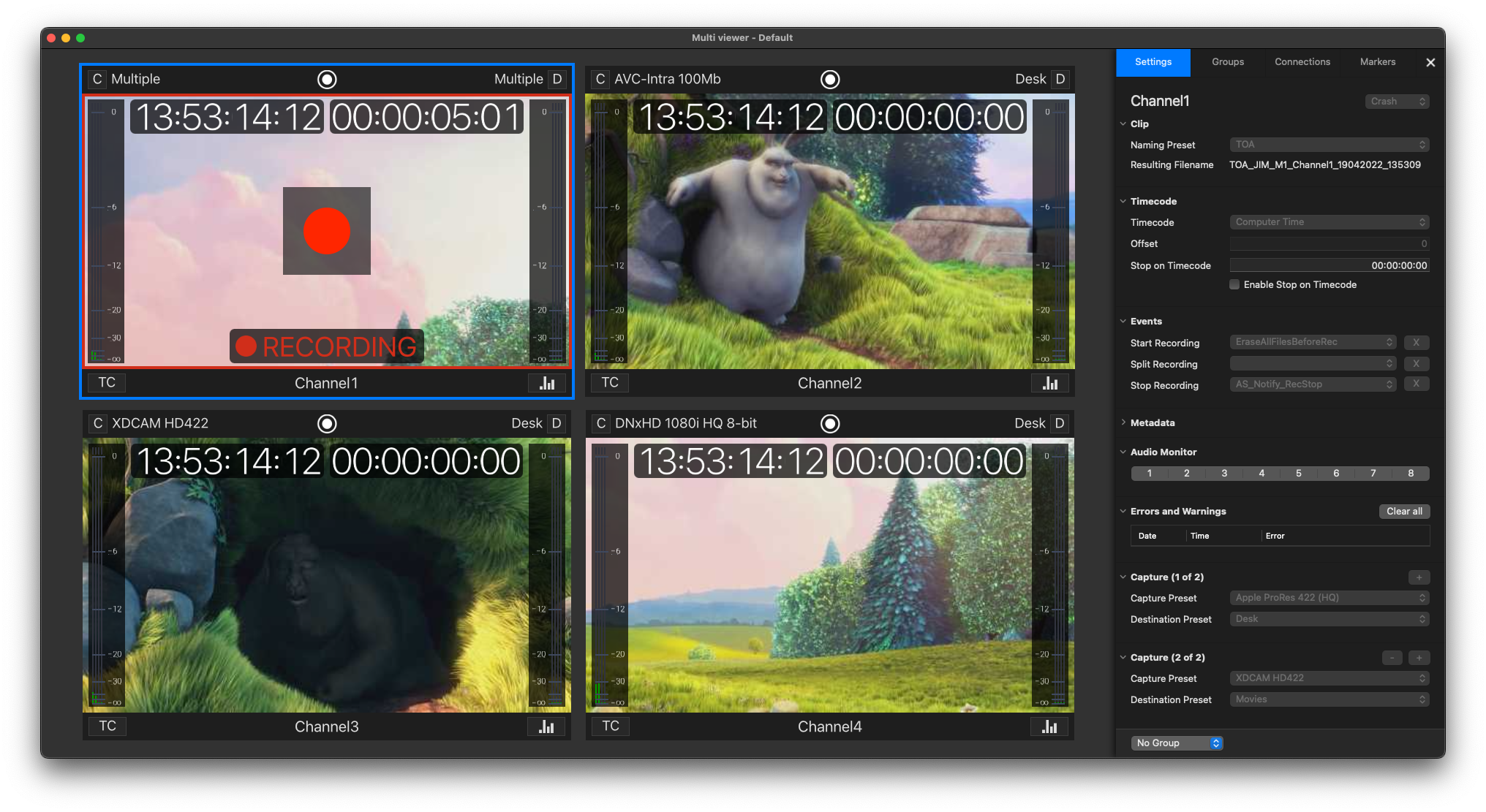Collapse the Errors and Warnings section
The height and width of the screenshot is (812, 1486).
(1123, 511)
